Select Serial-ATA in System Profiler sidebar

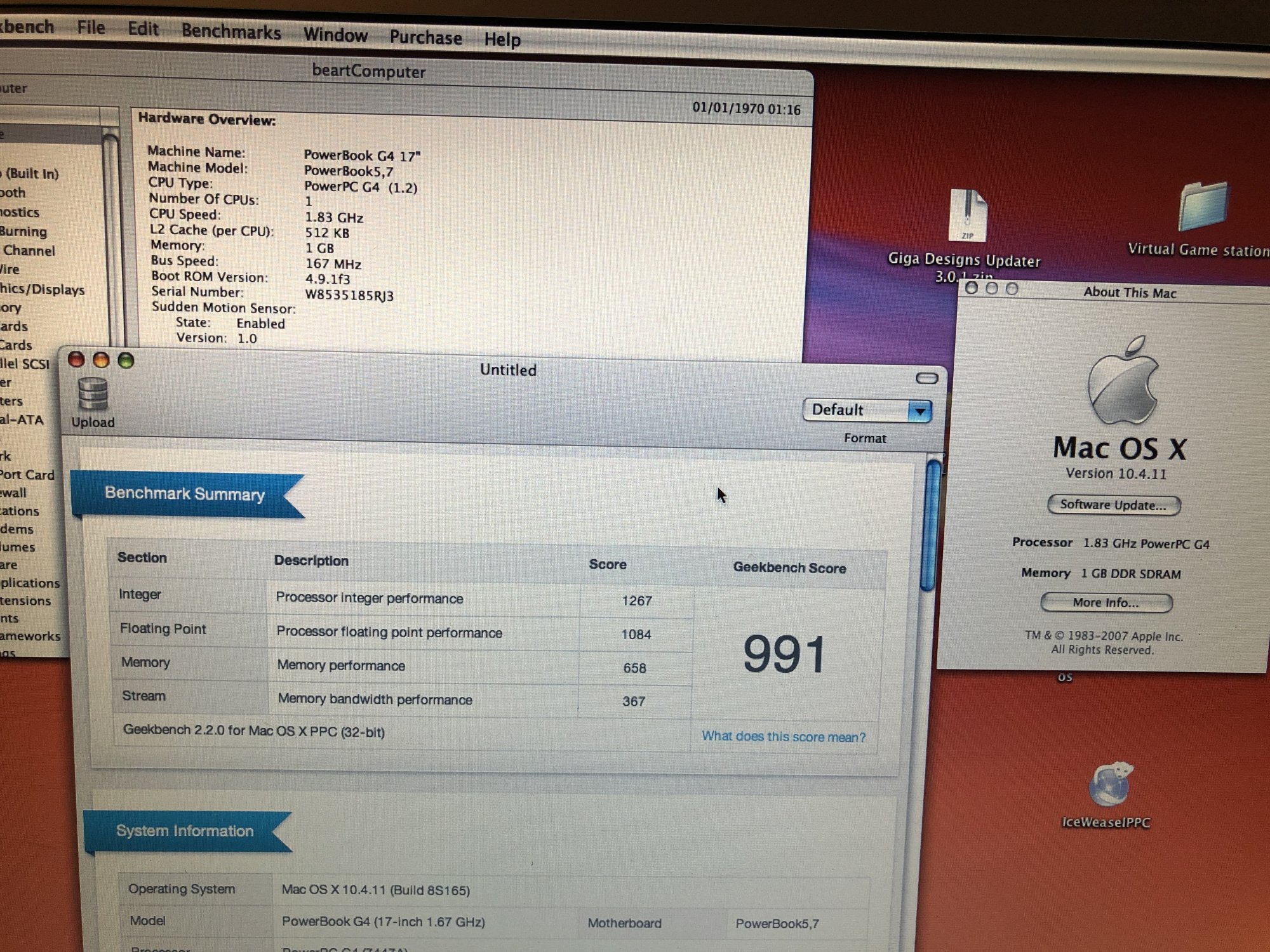tap(22, 420)
